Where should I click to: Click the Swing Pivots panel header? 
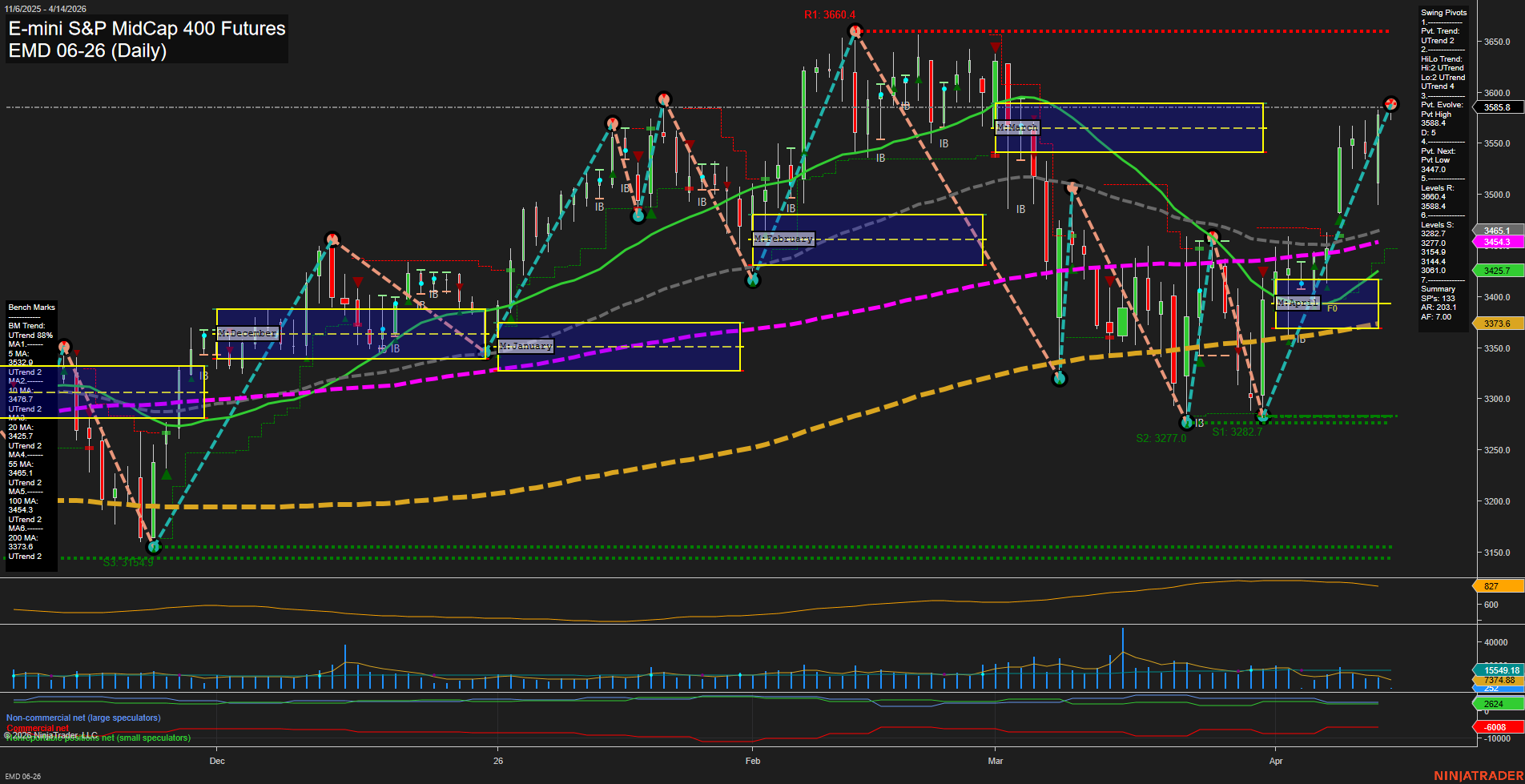[x=1443, y=13]
